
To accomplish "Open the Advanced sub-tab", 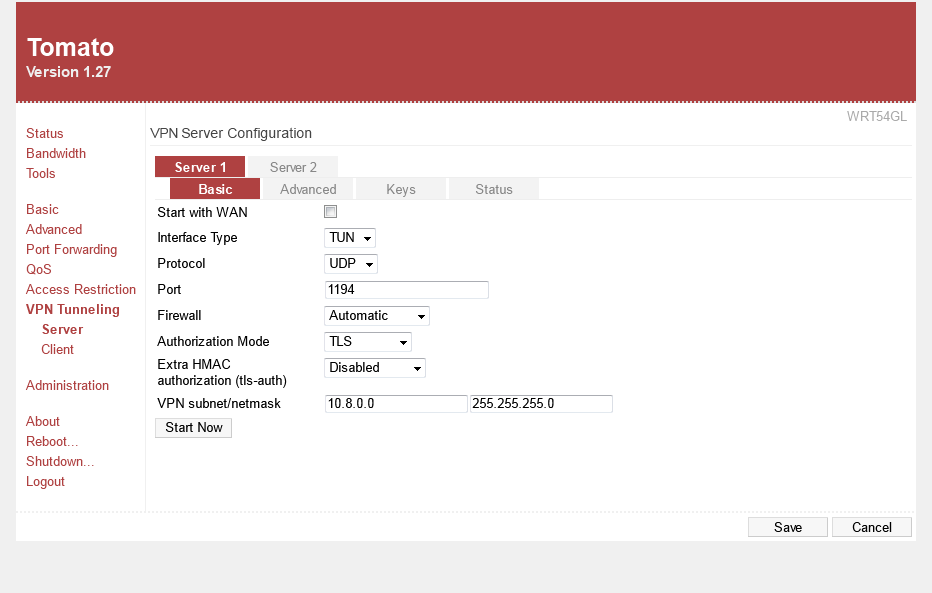I will coord(308,189).
